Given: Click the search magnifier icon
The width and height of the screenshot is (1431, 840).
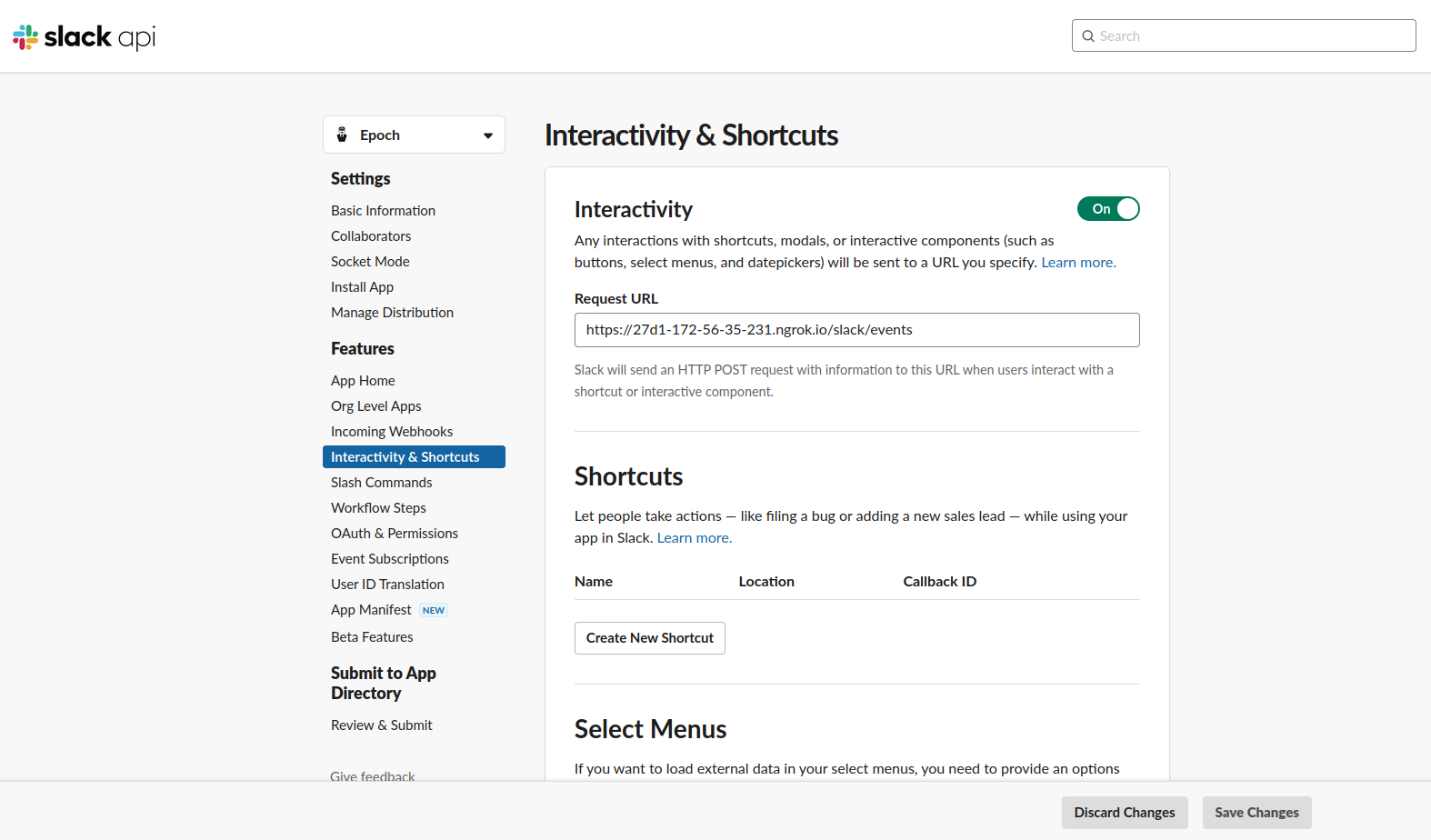Looking at the screenshot, I should tap(1088, 36).
